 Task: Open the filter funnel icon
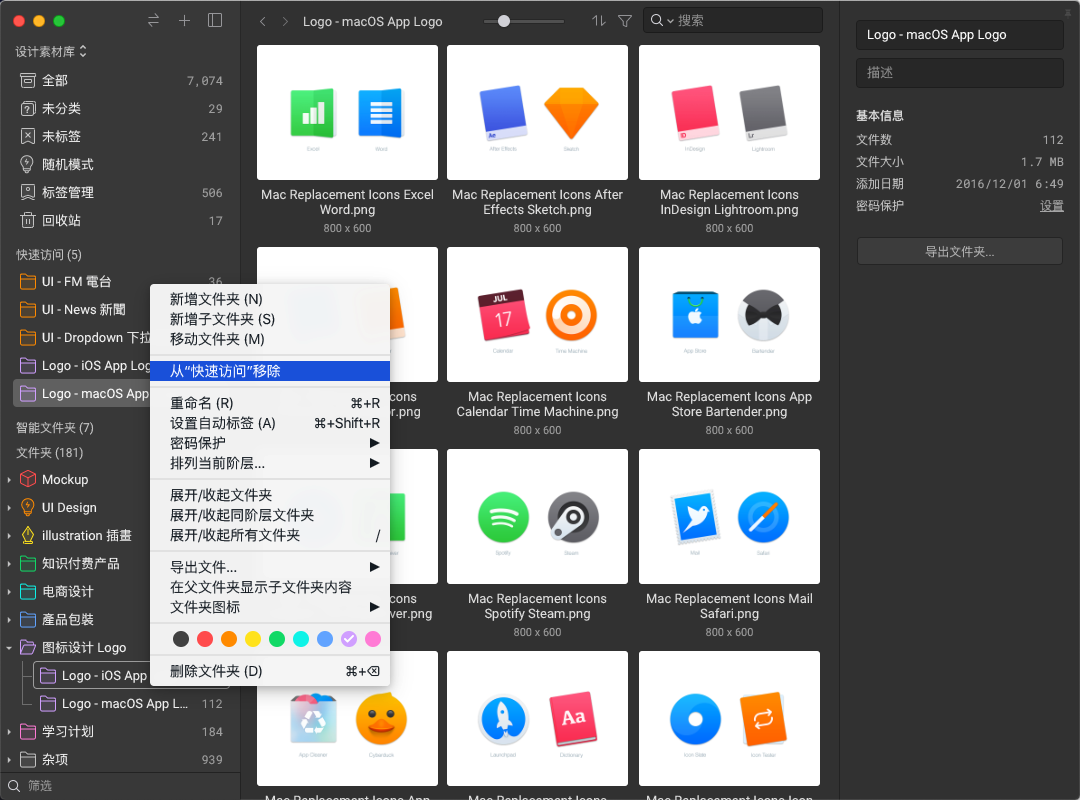[625, 21]
